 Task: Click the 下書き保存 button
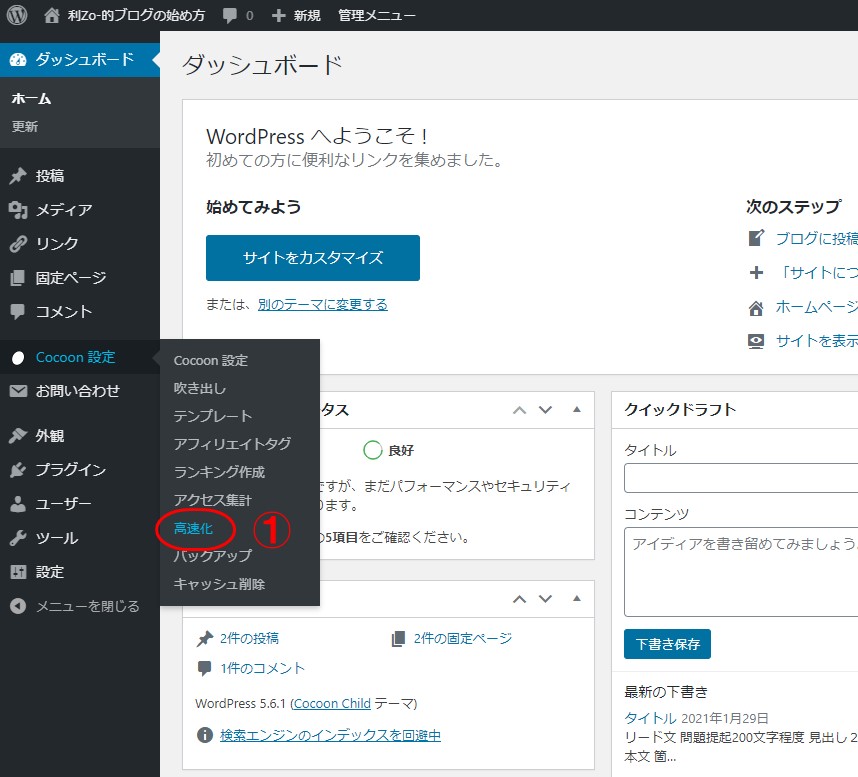click(667, 644)
